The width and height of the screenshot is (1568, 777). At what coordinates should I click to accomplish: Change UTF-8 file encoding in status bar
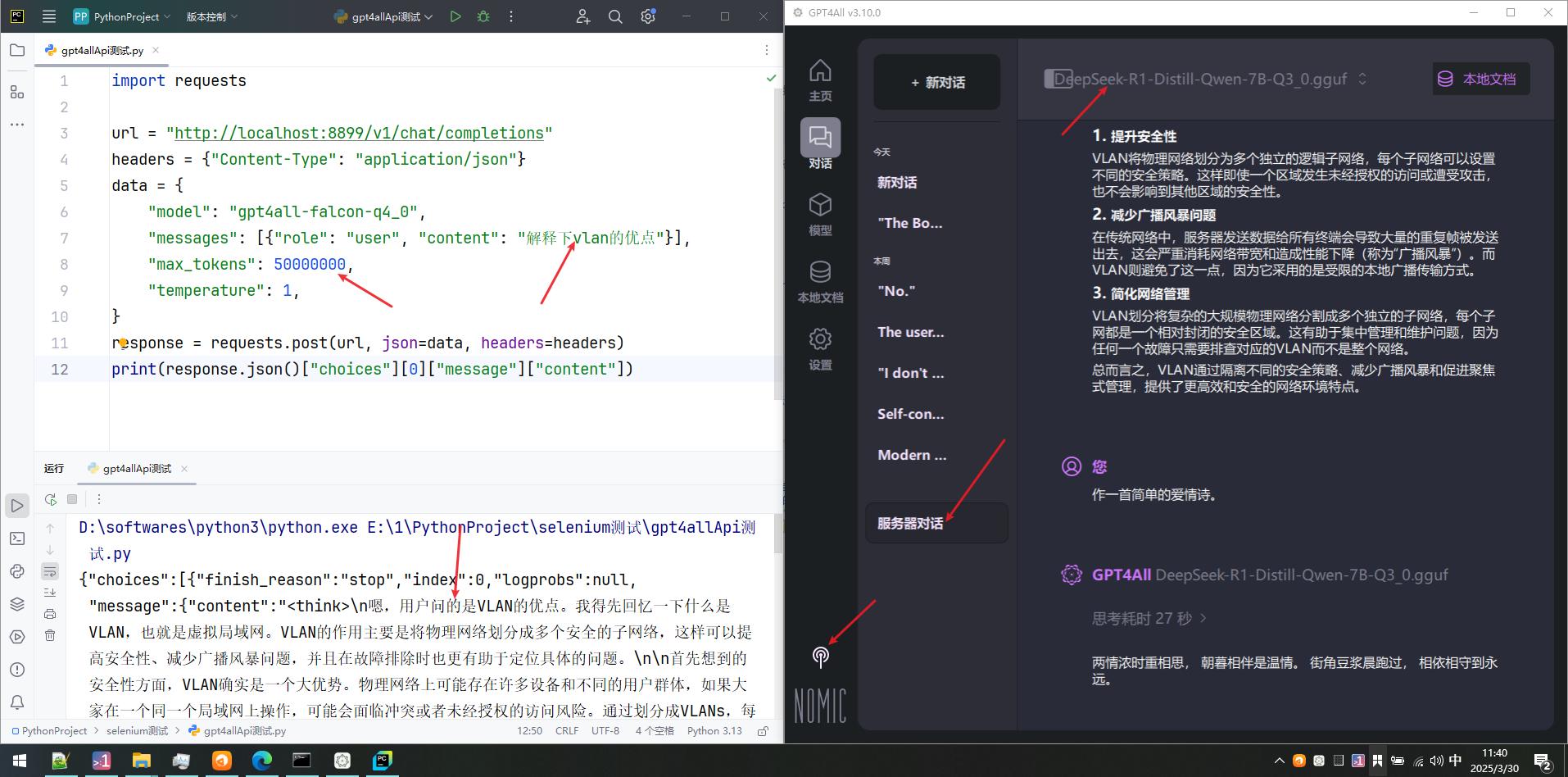[x=605, y=731]
